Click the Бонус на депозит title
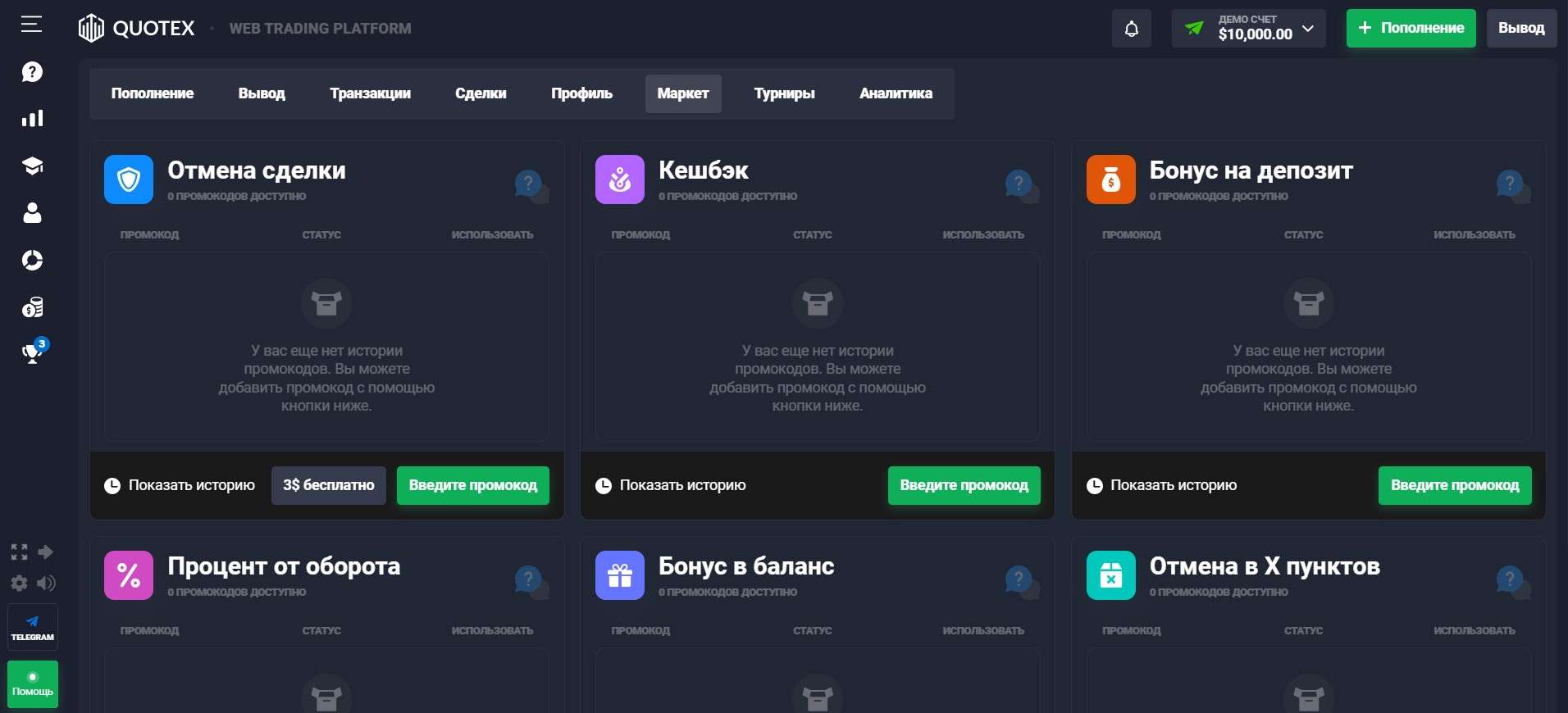The image size is (1568, 713). point(1251,170)
